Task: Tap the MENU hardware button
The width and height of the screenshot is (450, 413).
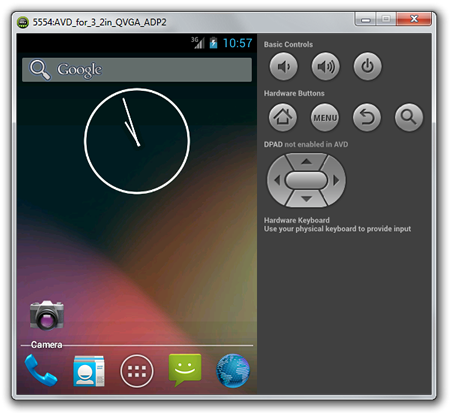Action: (325, 117)
